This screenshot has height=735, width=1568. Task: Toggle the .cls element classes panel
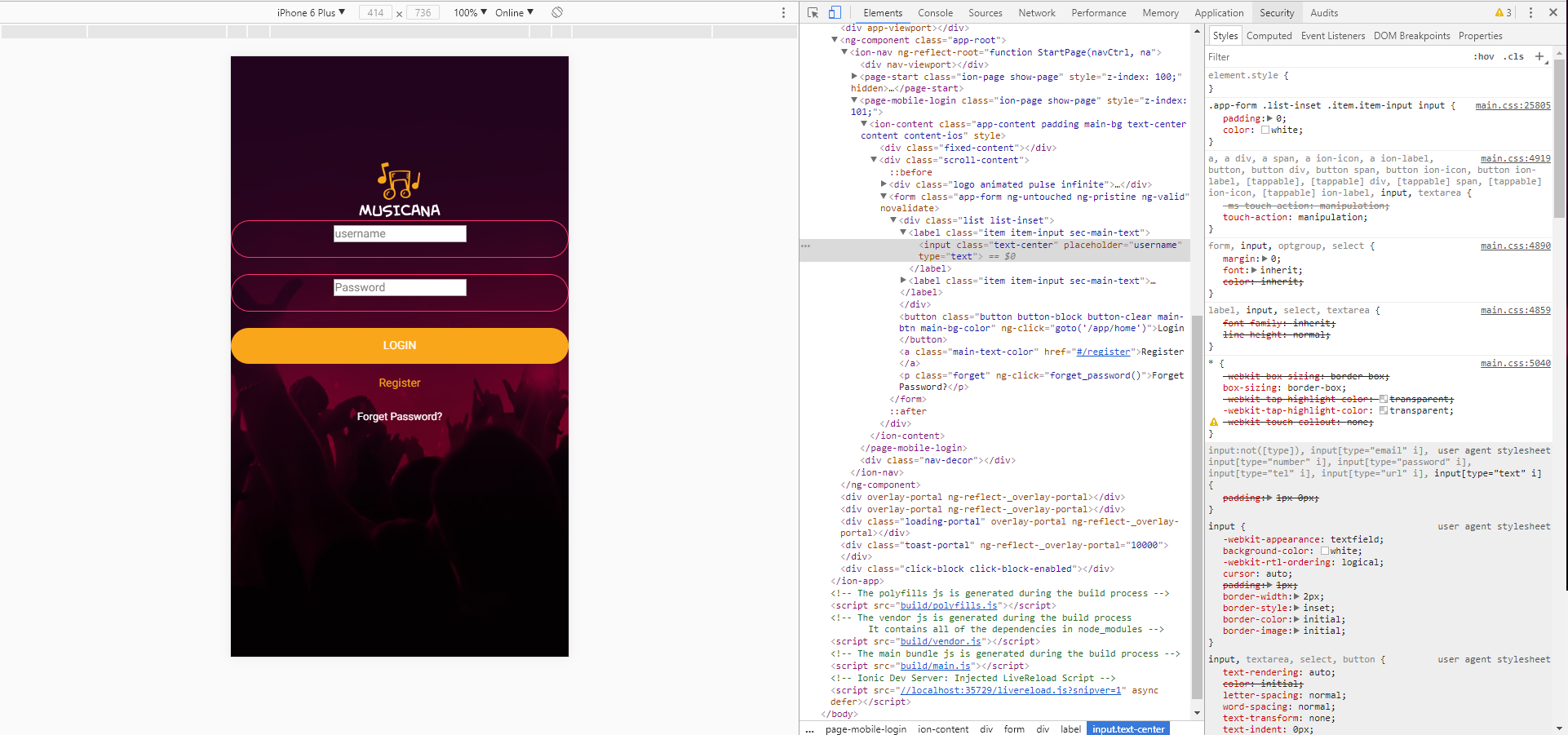click(1514, 56)
